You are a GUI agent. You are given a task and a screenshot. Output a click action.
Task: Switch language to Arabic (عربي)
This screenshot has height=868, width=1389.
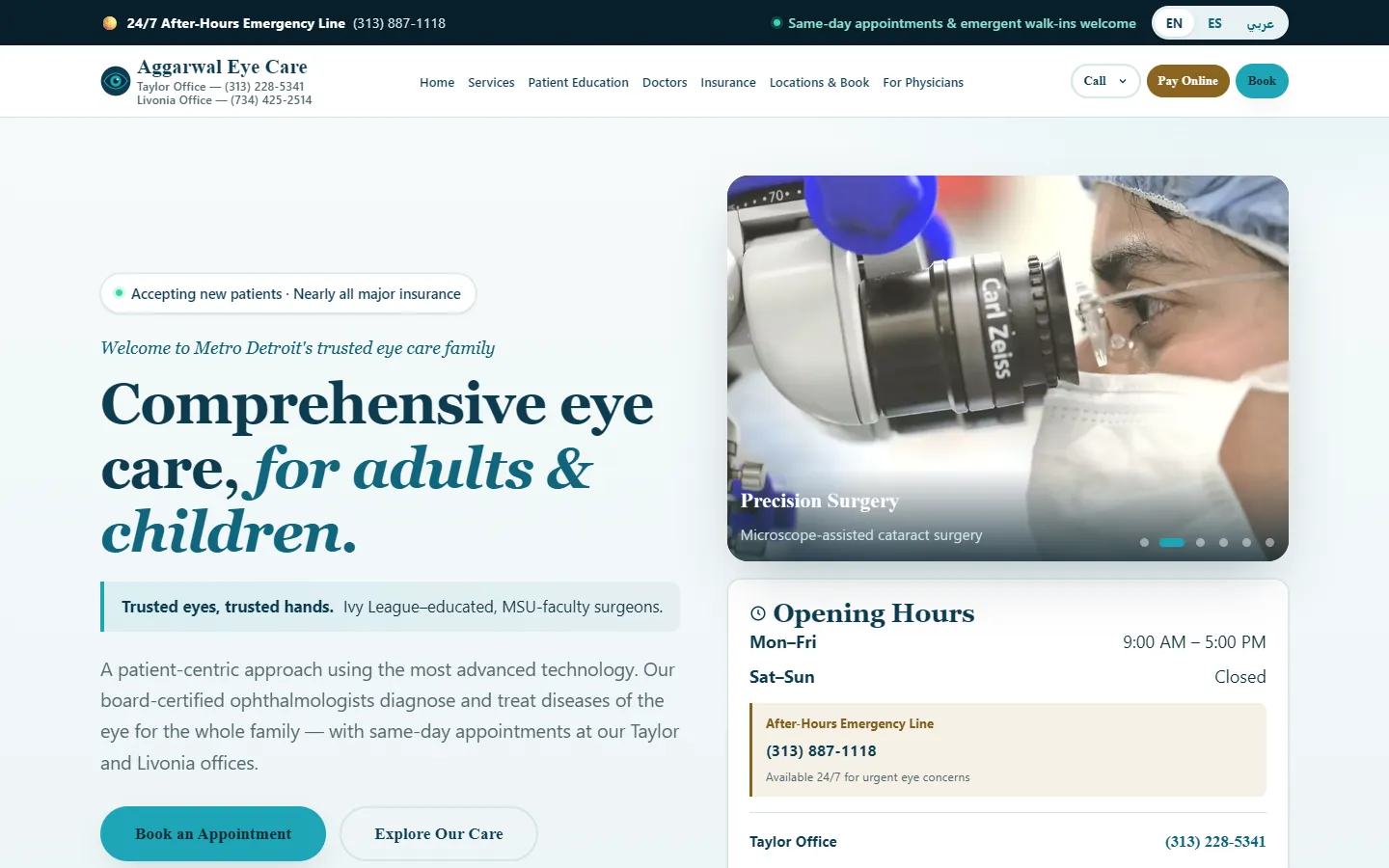(x=1260, y=23)
